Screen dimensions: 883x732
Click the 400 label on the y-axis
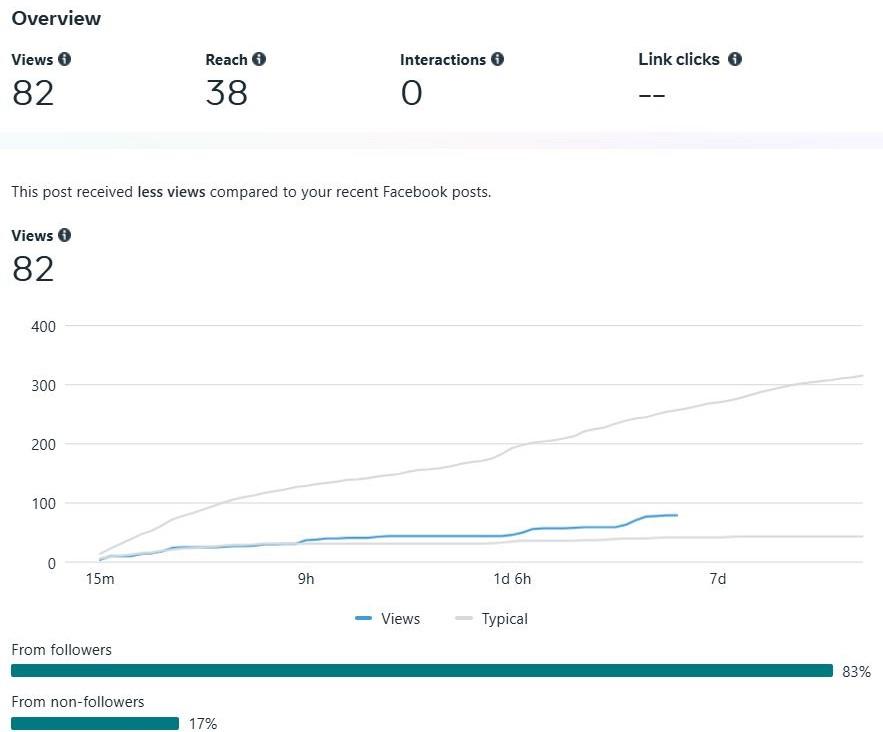tap(43, 326)
